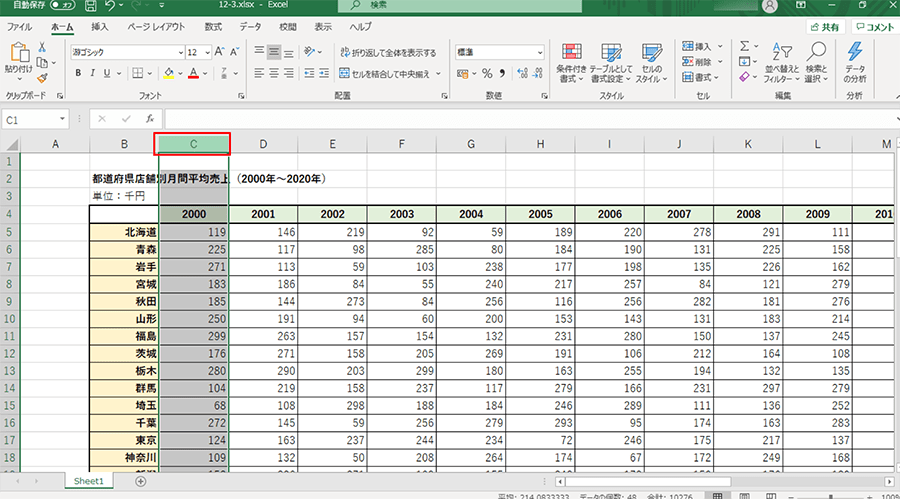Open Format as Table menu
900x499 pixels.
click(611, 63)
